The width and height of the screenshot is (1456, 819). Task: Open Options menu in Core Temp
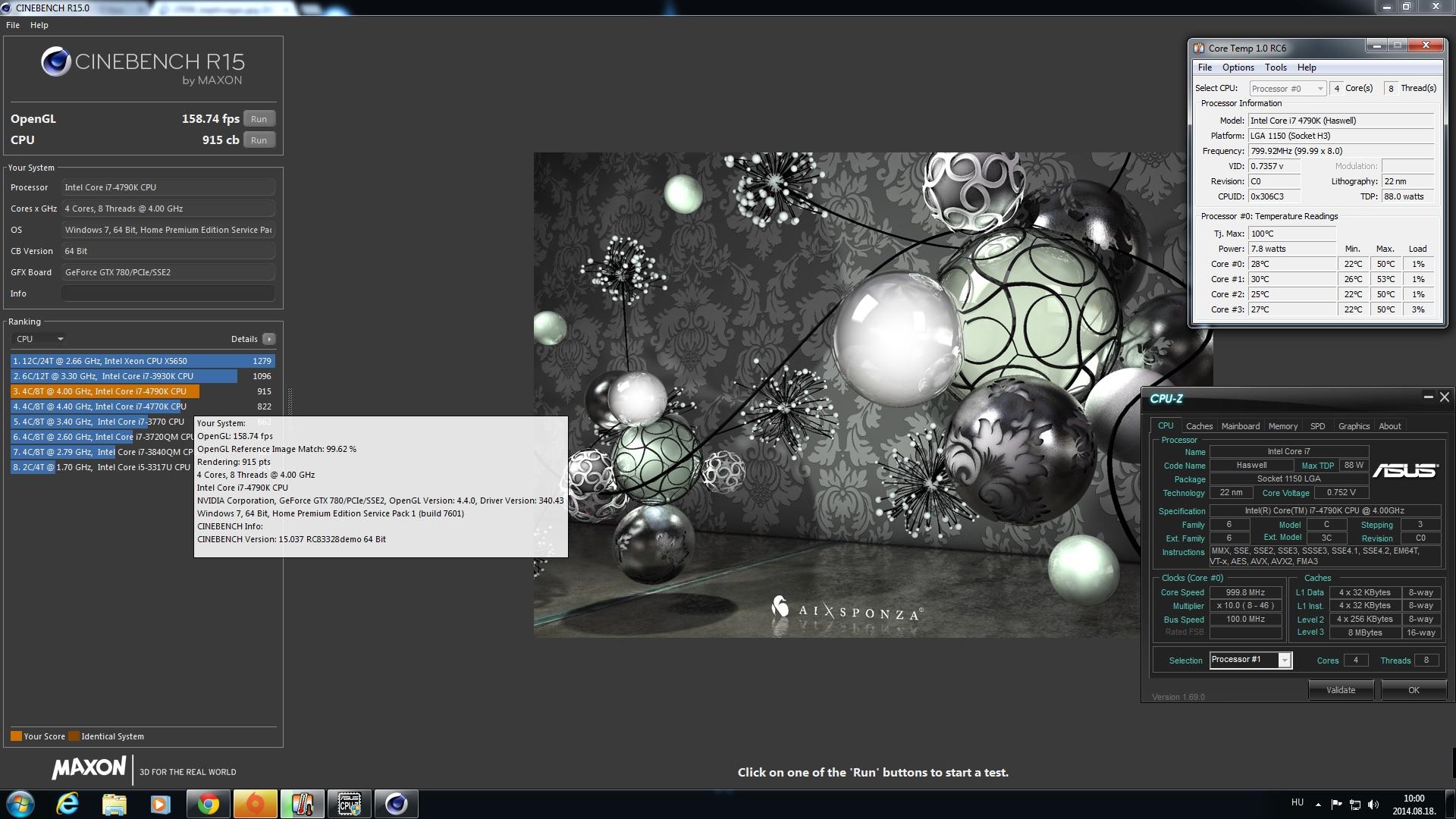click(x=1238, y=67)
